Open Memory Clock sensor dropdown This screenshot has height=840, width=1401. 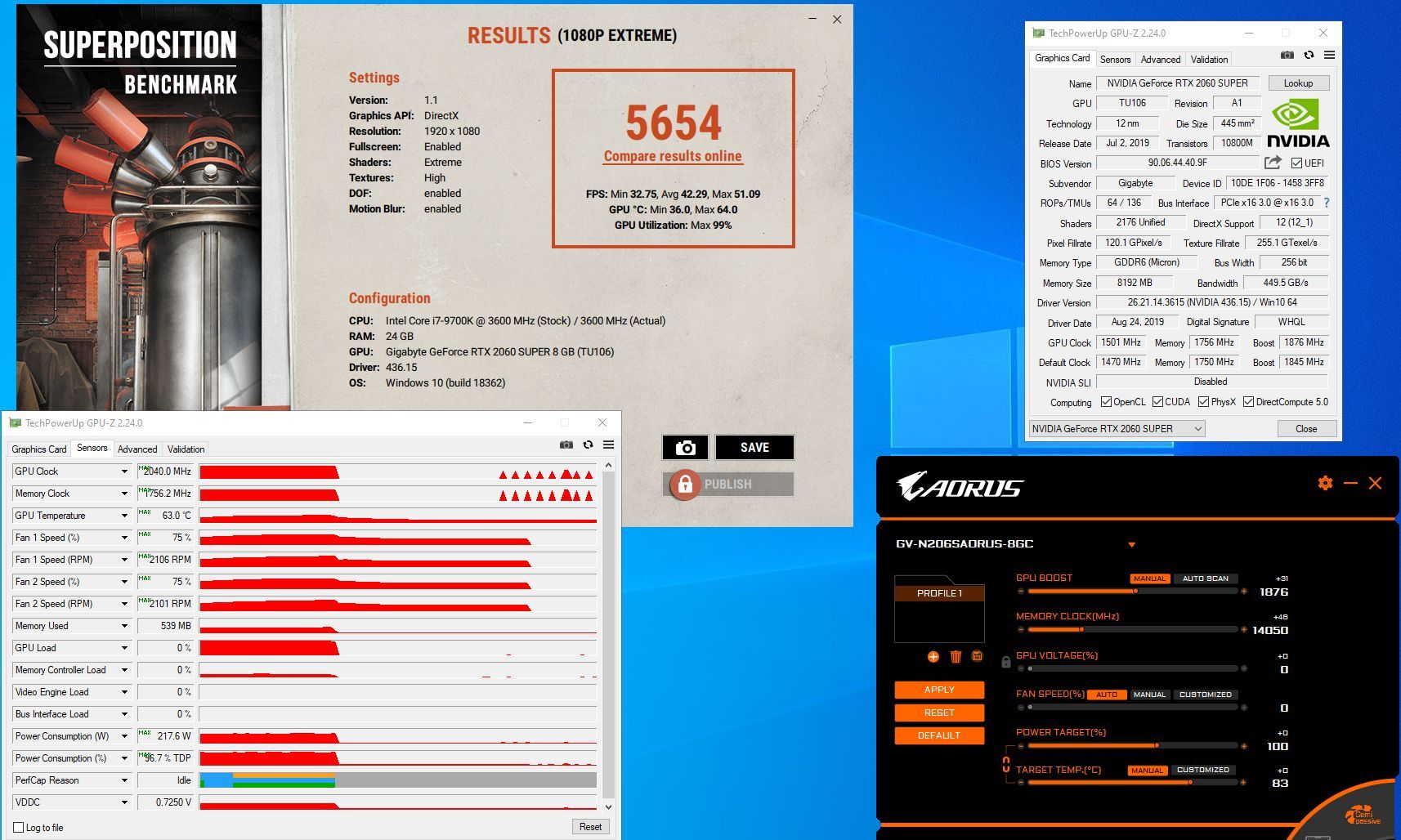point(124,494)
